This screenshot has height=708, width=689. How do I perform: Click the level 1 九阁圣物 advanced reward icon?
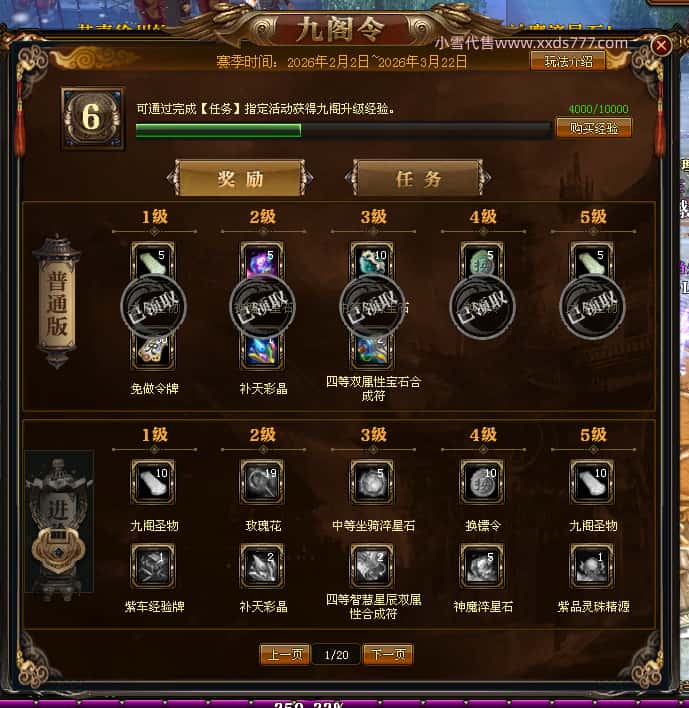(153, 482)
